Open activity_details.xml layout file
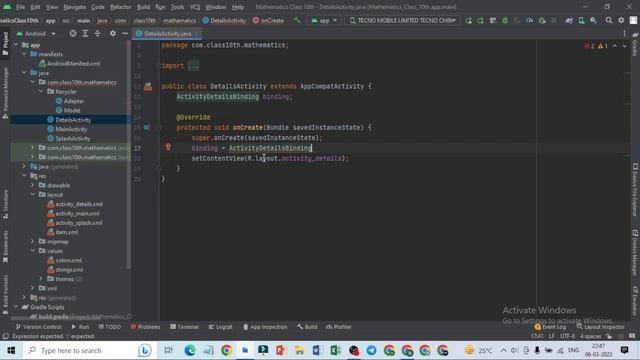 tap(75, 204)
